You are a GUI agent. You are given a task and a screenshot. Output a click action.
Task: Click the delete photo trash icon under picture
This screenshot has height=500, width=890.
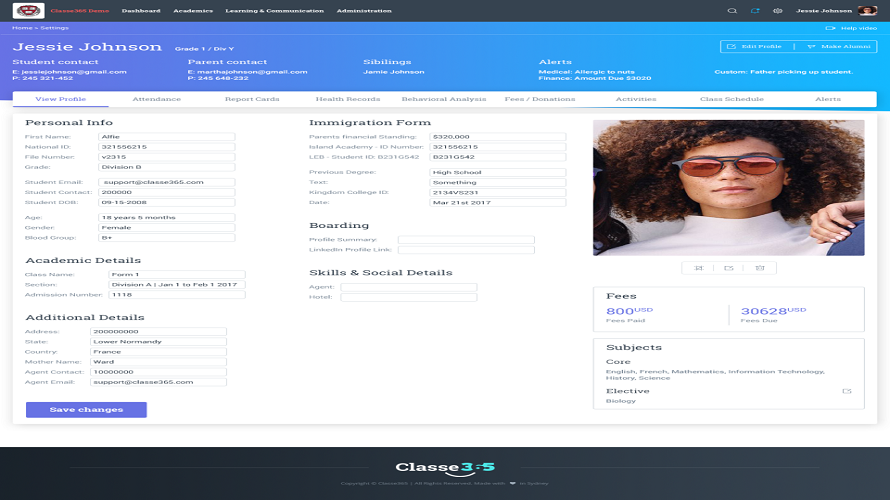coord(760,268)
